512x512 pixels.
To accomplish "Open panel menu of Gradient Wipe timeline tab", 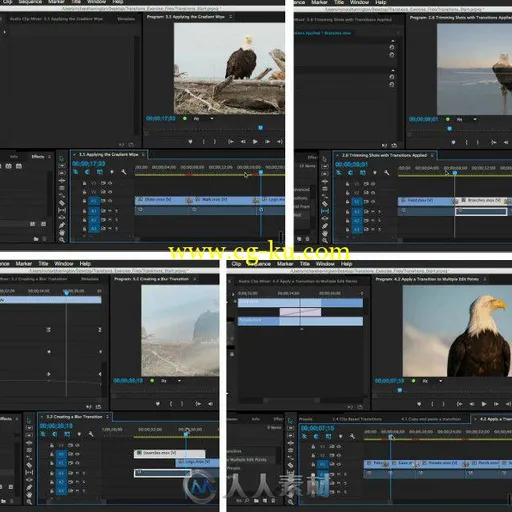I will [x=143, y=155].
